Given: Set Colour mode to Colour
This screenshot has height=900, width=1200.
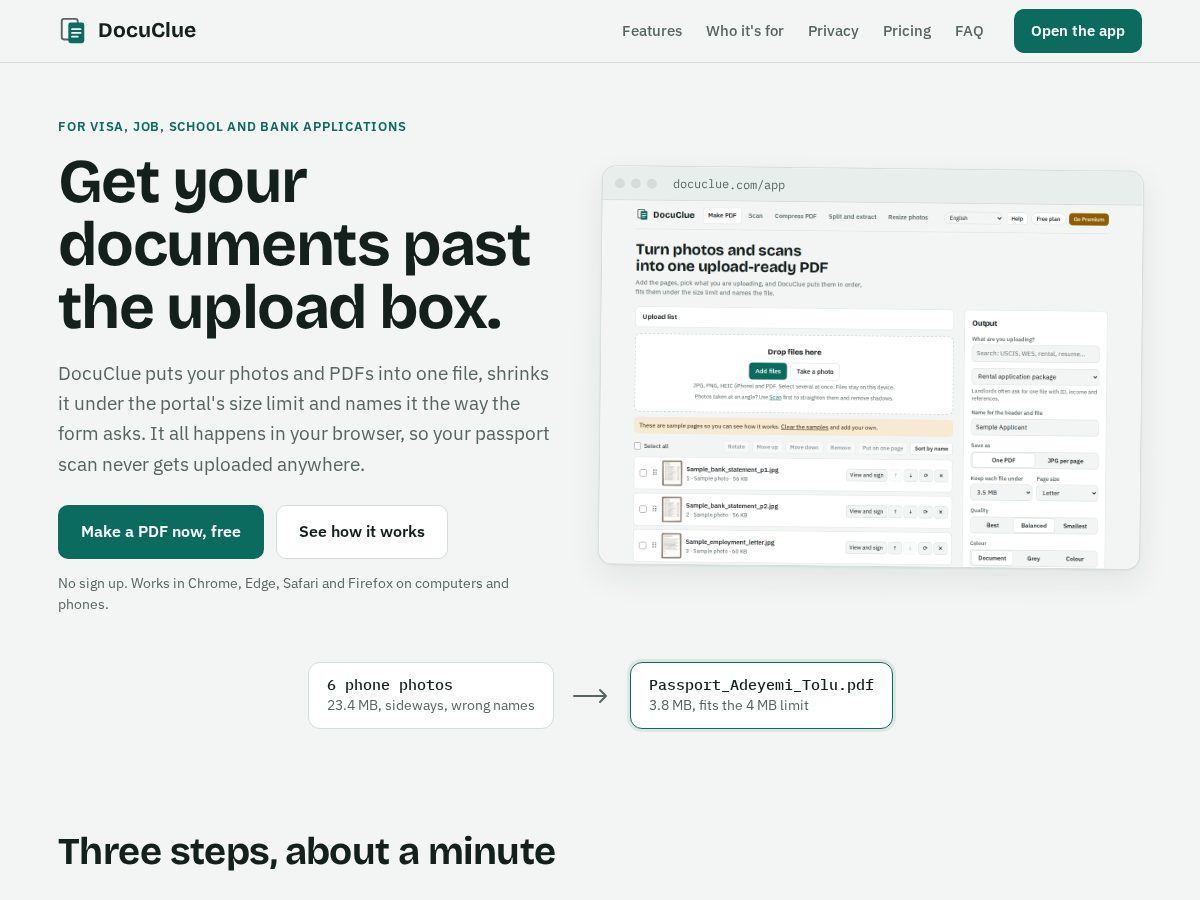Looking at the screenshot, I should [1075, 559].
